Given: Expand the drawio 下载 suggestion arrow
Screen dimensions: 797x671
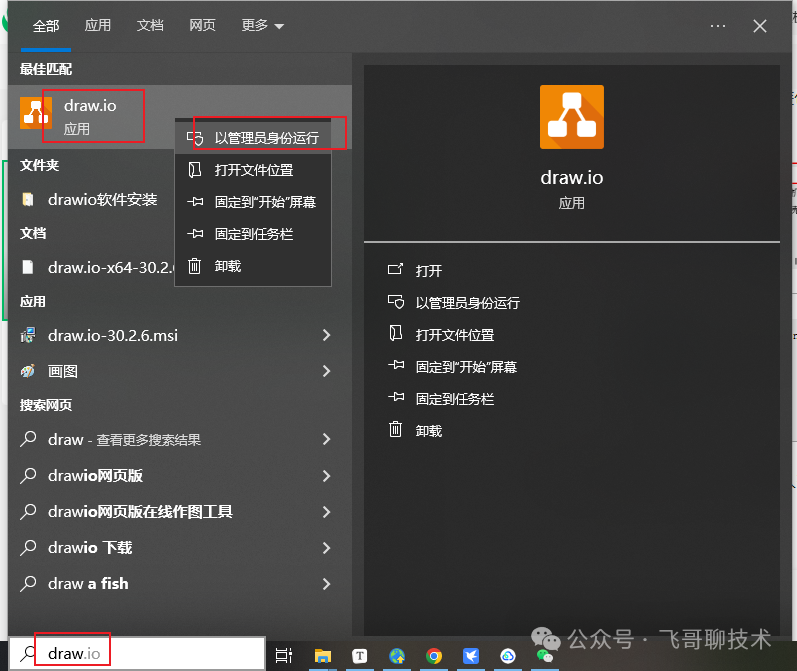Looking at the screenshot, I should pos(326,548).
